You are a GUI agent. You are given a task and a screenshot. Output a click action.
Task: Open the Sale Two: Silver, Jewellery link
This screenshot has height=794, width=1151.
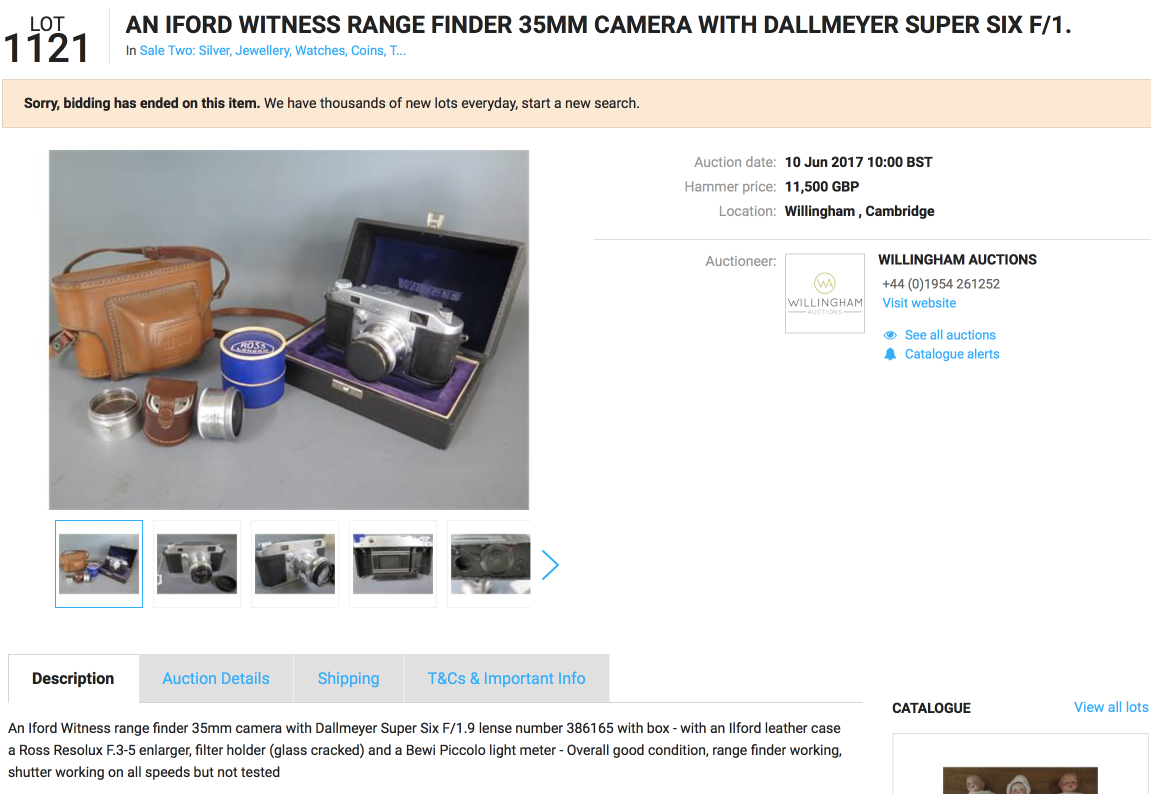[272, 51]
